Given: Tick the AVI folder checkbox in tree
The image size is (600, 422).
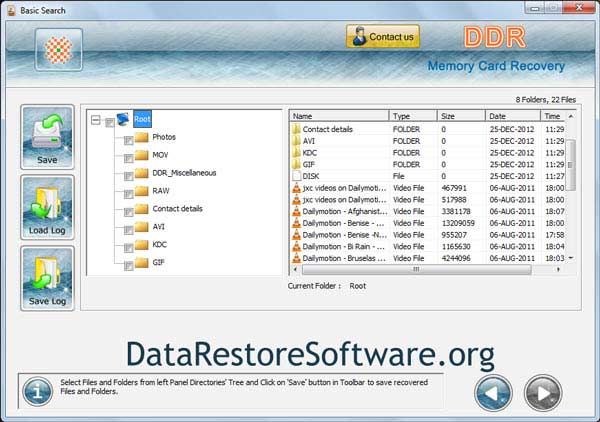Looking at the screenshot, I should pyautogui.click(x=129, y=230).
